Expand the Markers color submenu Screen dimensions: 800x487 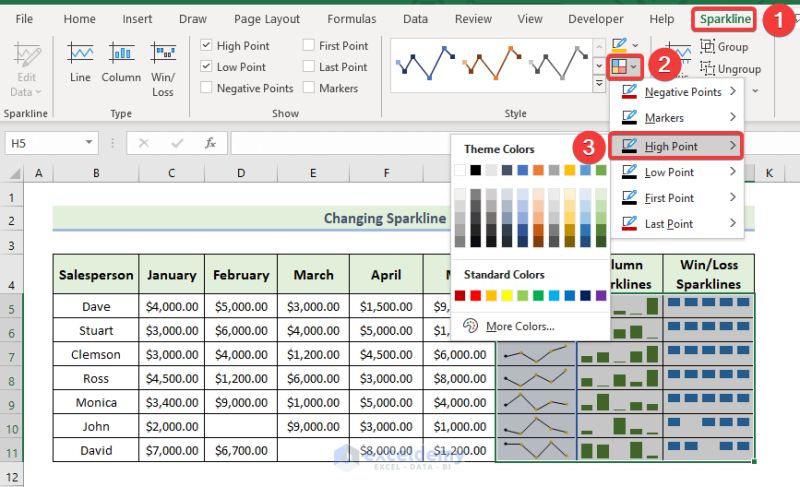coord(677,118)
